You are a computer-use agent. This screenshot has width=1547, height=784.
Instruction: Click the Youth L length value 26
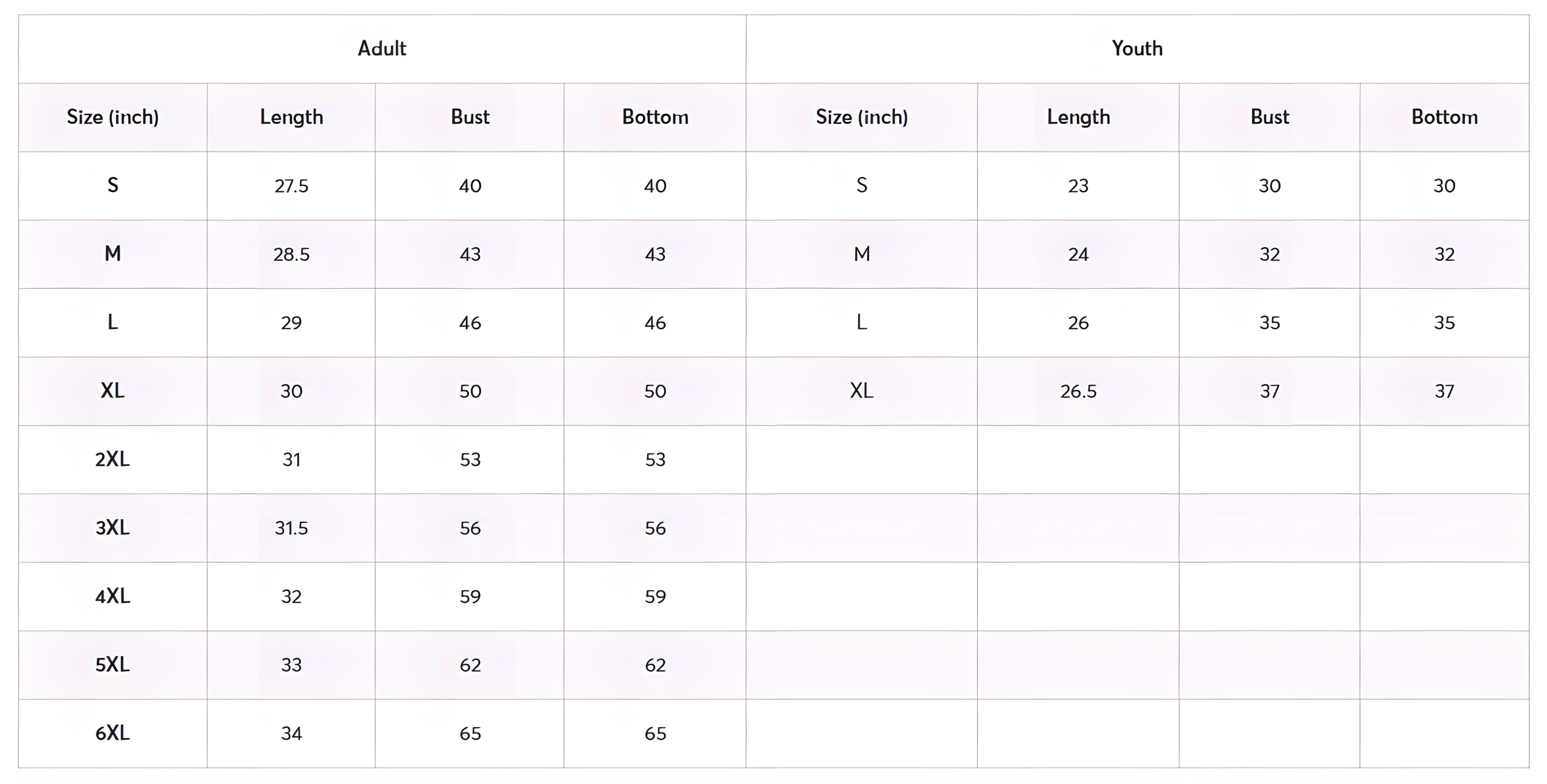pyautogui.click(x=1079, y=323)
